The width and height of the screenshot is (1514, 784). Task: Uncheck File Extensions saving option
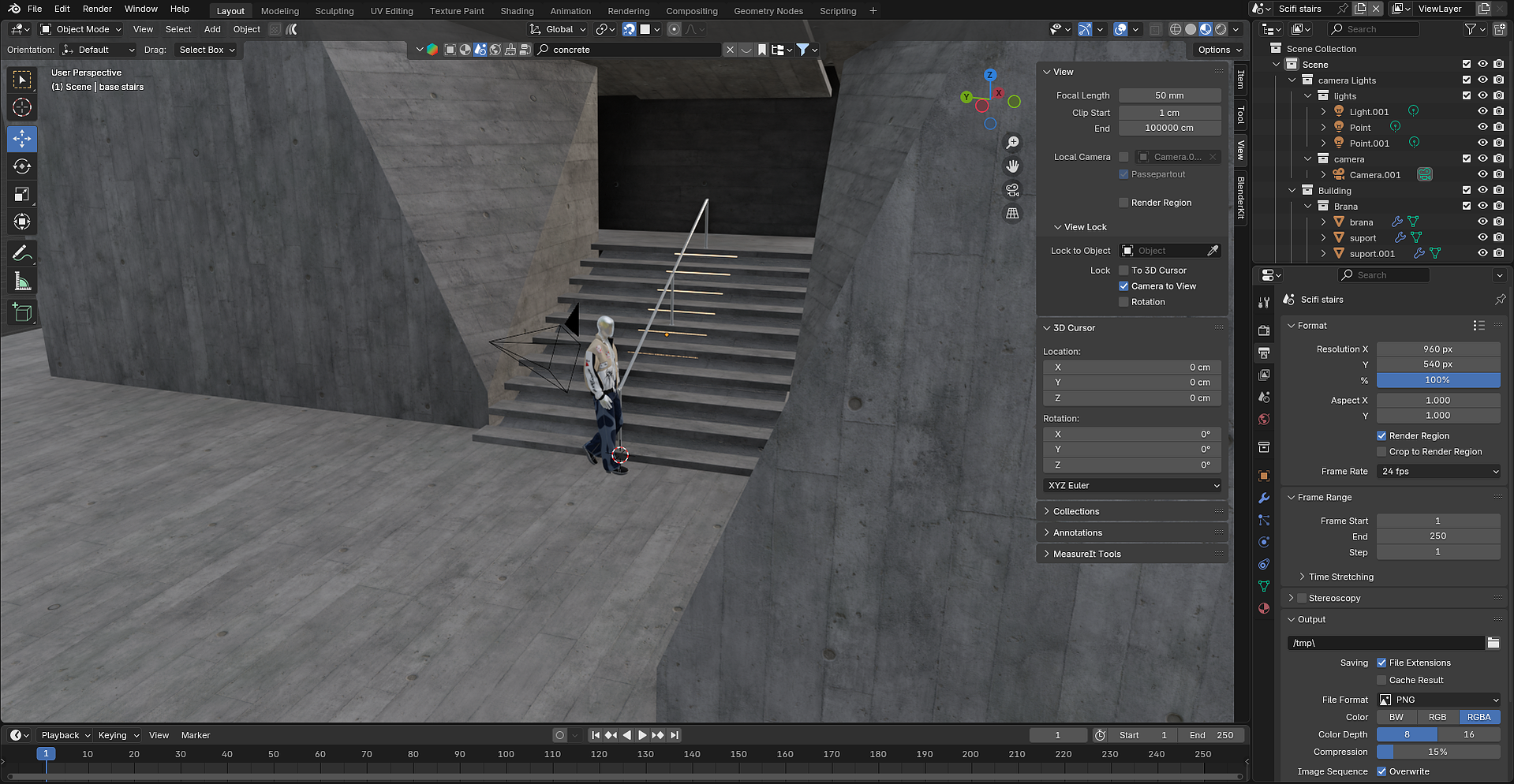(1381, 663)
